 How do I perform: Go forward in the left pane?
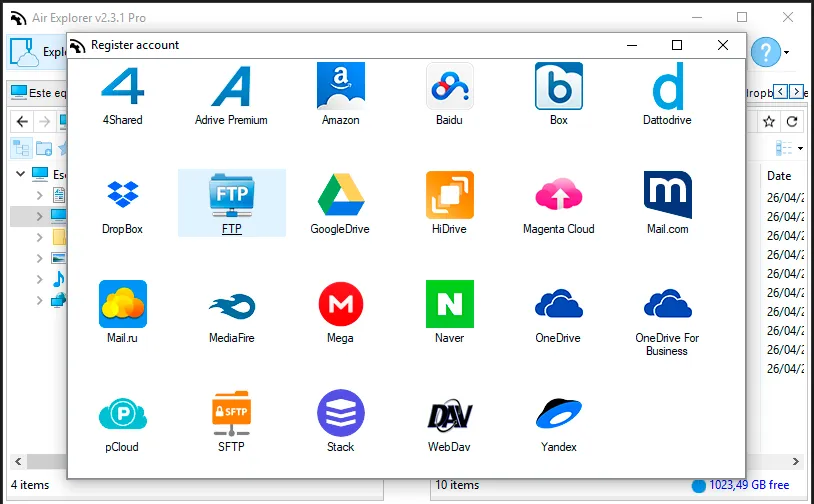pyautogui.click(x=45, y=121)
